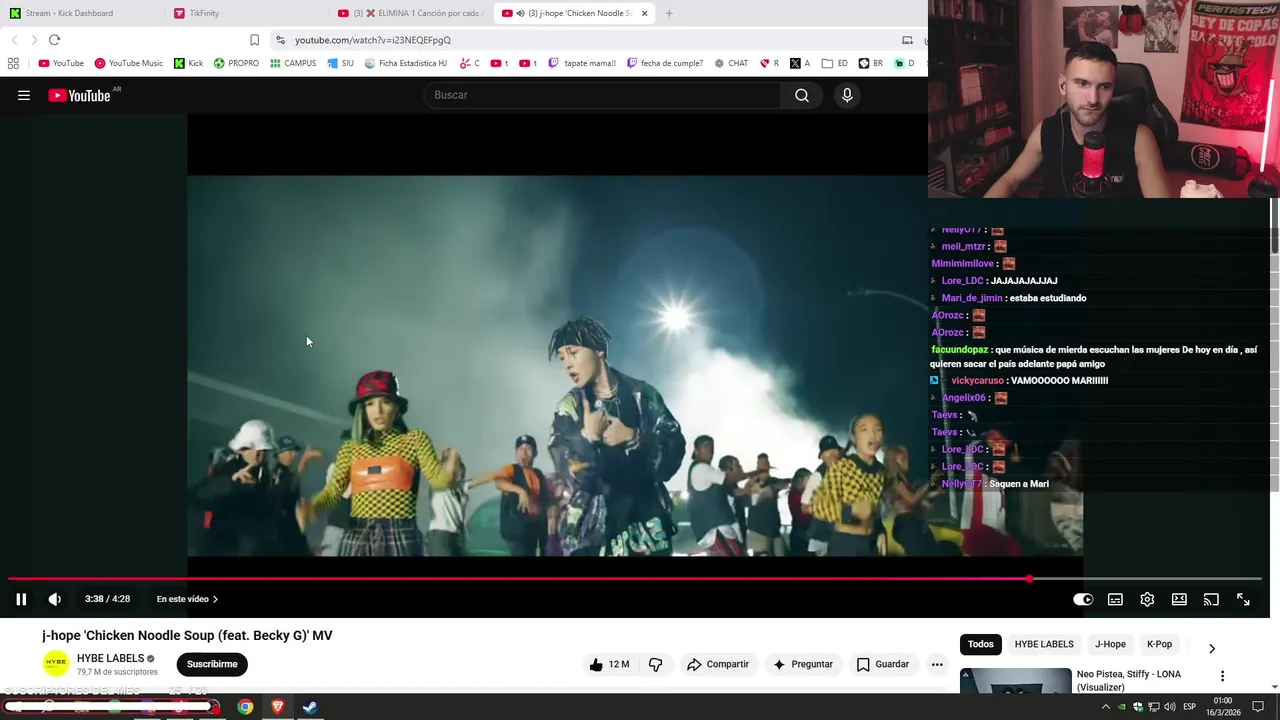Image resolution: width=1280 pixels, height=720 pixels.
Task: Open options for the Neo Pistea LONA video
Action: click(1222, 677)
